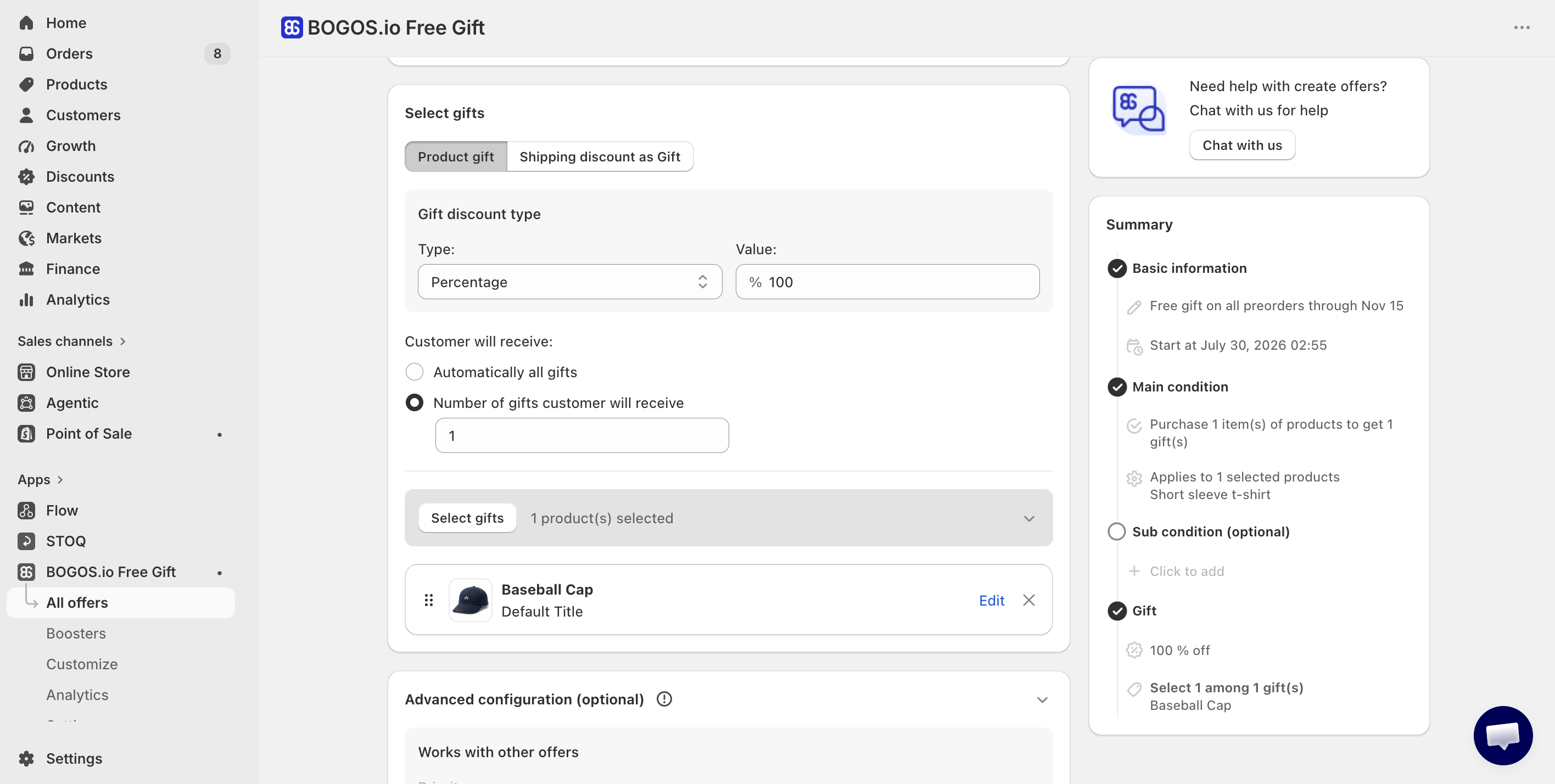Click the Markets globe icon
The height and width of the screenshot is (784, 1555).
pyautogui.click(x=26, y=238)
